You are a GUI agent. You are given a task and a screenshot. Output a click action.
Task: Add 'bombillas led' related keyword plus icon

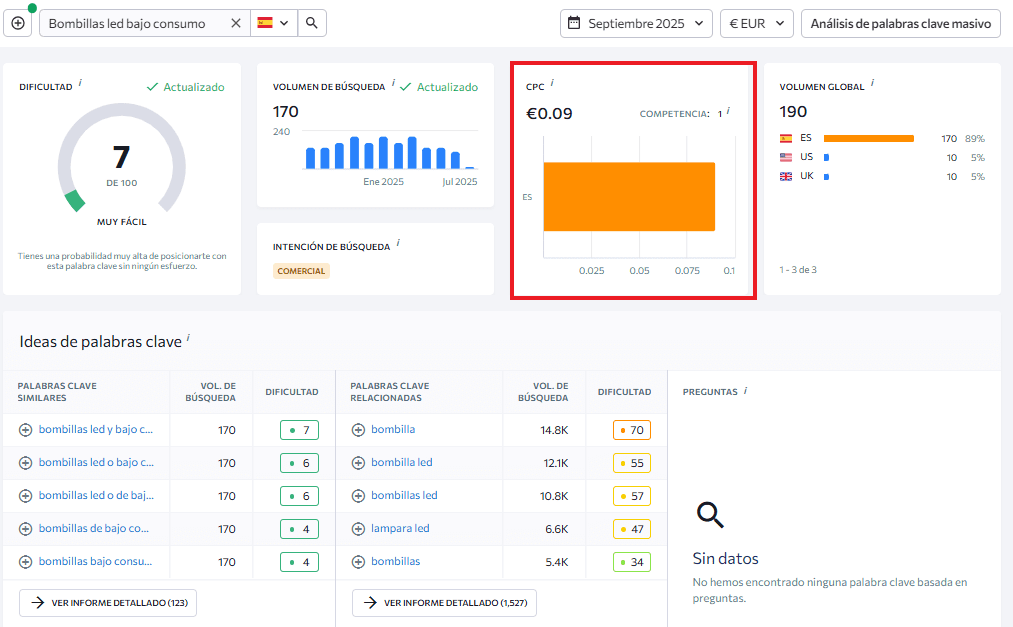coord(358,496)
